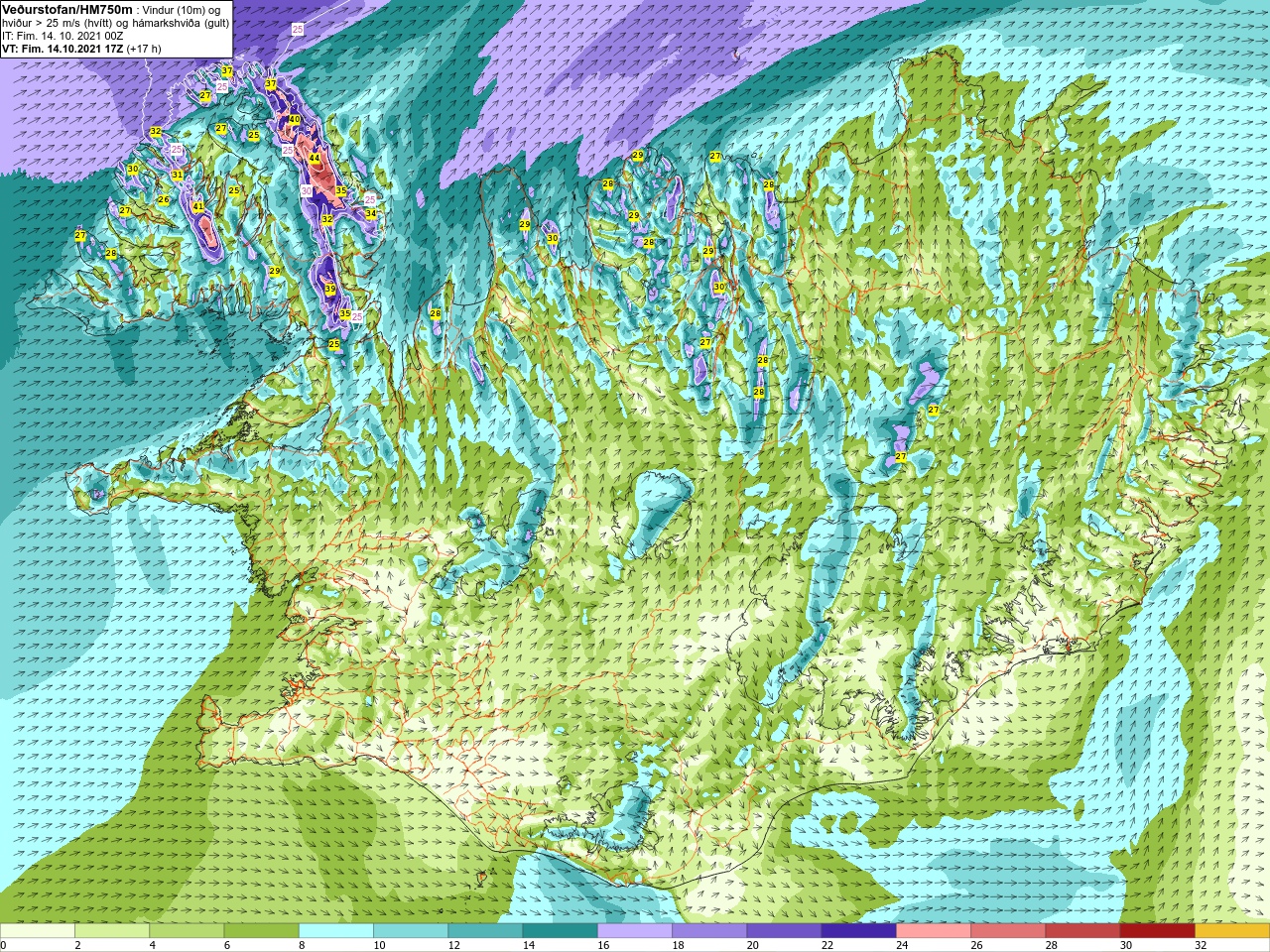Click the light purple 16–18 m/s legend swatch

coord(635,931)
